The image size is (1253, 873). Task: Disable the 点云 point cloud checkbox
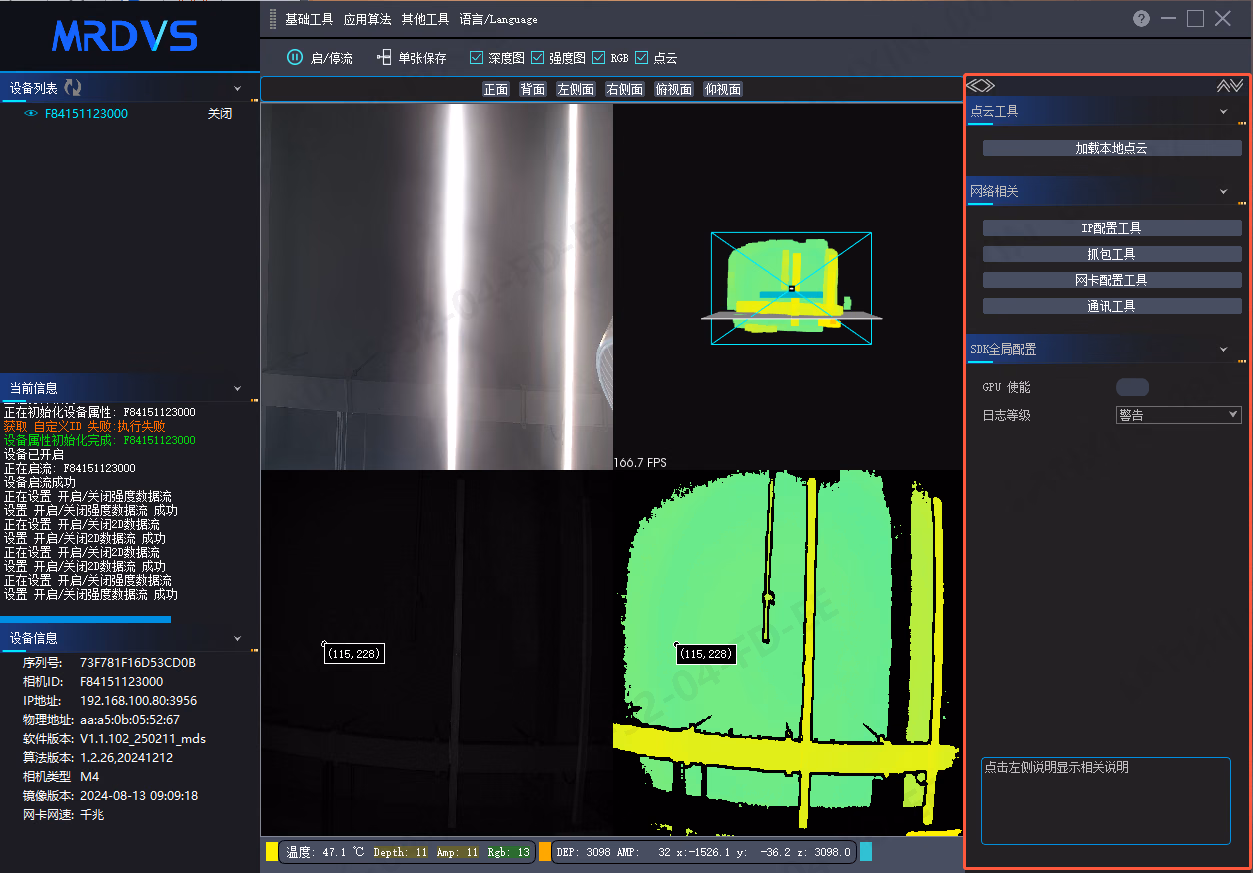click(642, 58)
